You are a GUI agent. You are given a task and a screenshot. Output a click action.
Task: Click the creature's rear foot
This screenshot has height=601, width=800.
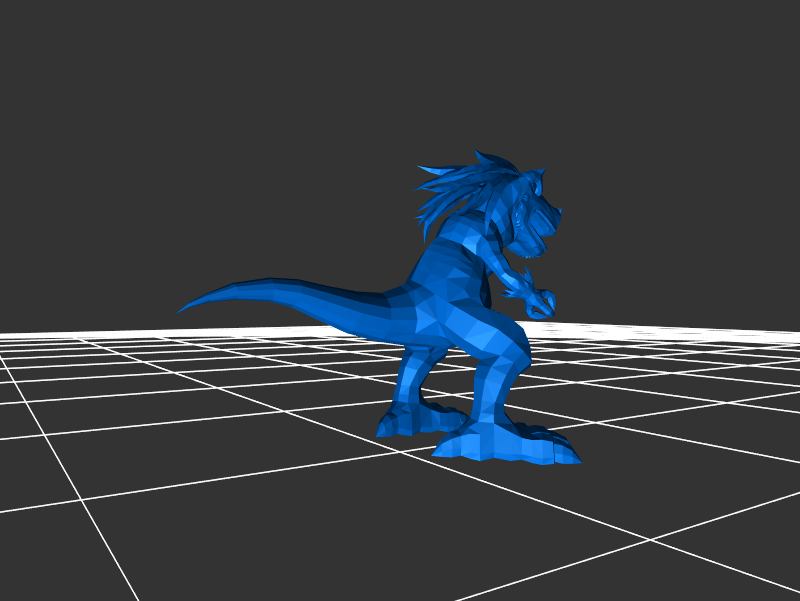click(405, 421)
